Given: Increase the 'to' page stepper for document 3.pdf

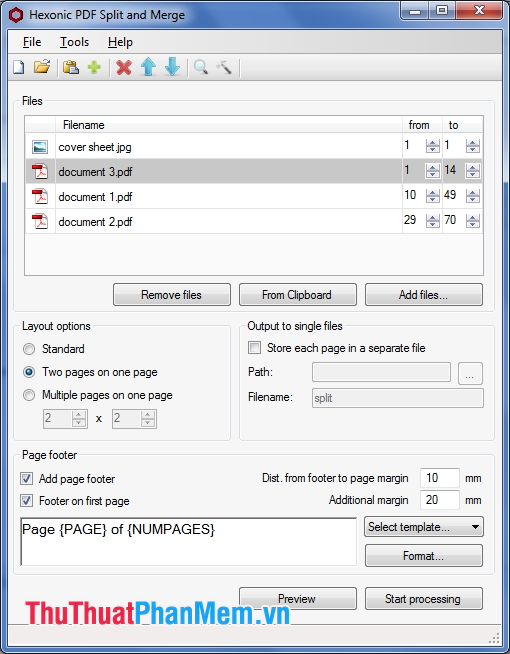Looking at the screenshot, I should (x=472, y=168).
